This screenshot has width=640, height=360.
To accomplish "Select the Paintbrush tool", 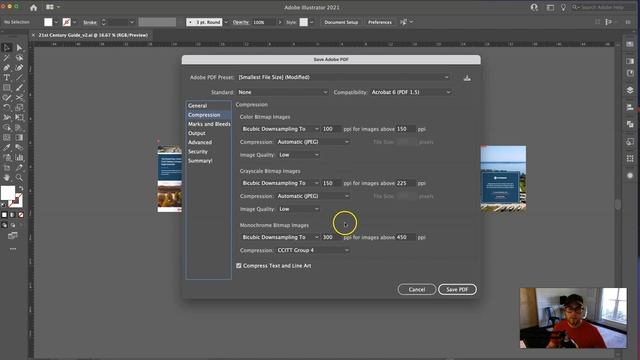I will [19, 87].
